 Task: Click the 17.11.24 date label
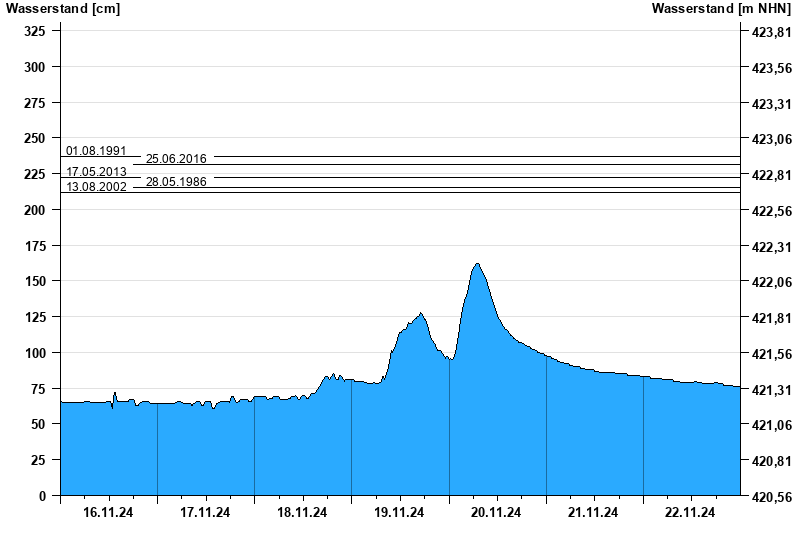coord(205,512)
